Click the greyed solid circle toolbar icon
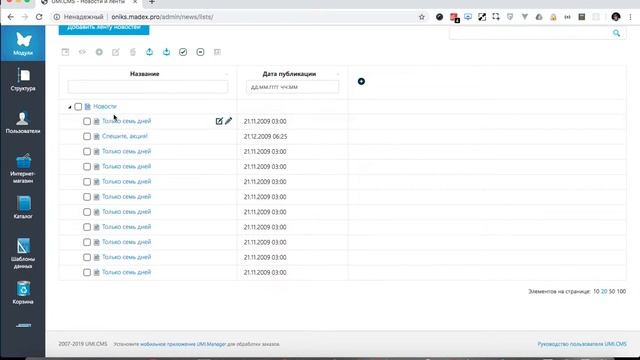640x360 pixels. 99,52
